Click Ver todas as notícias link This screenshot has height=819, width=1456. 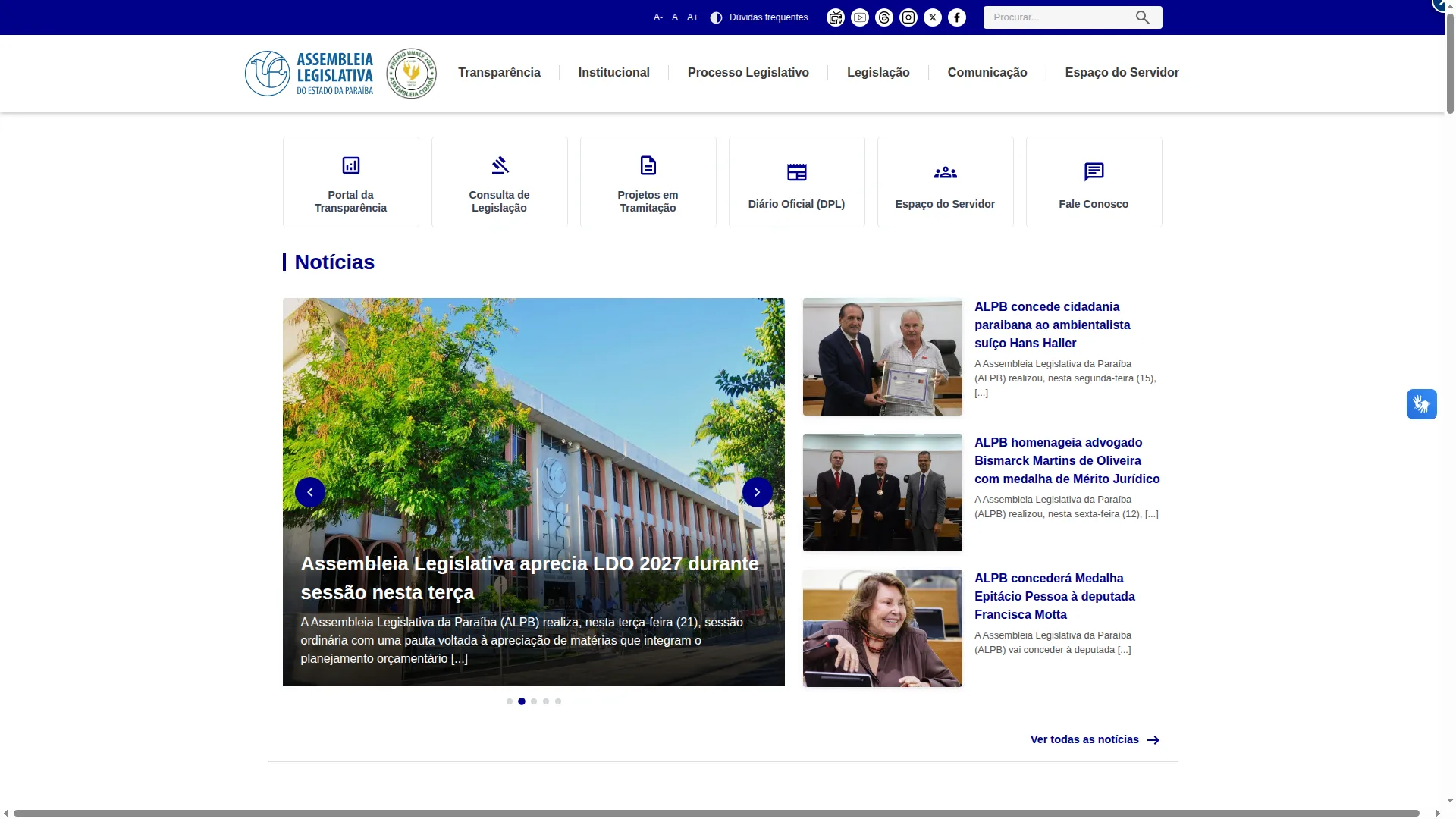1084,739
